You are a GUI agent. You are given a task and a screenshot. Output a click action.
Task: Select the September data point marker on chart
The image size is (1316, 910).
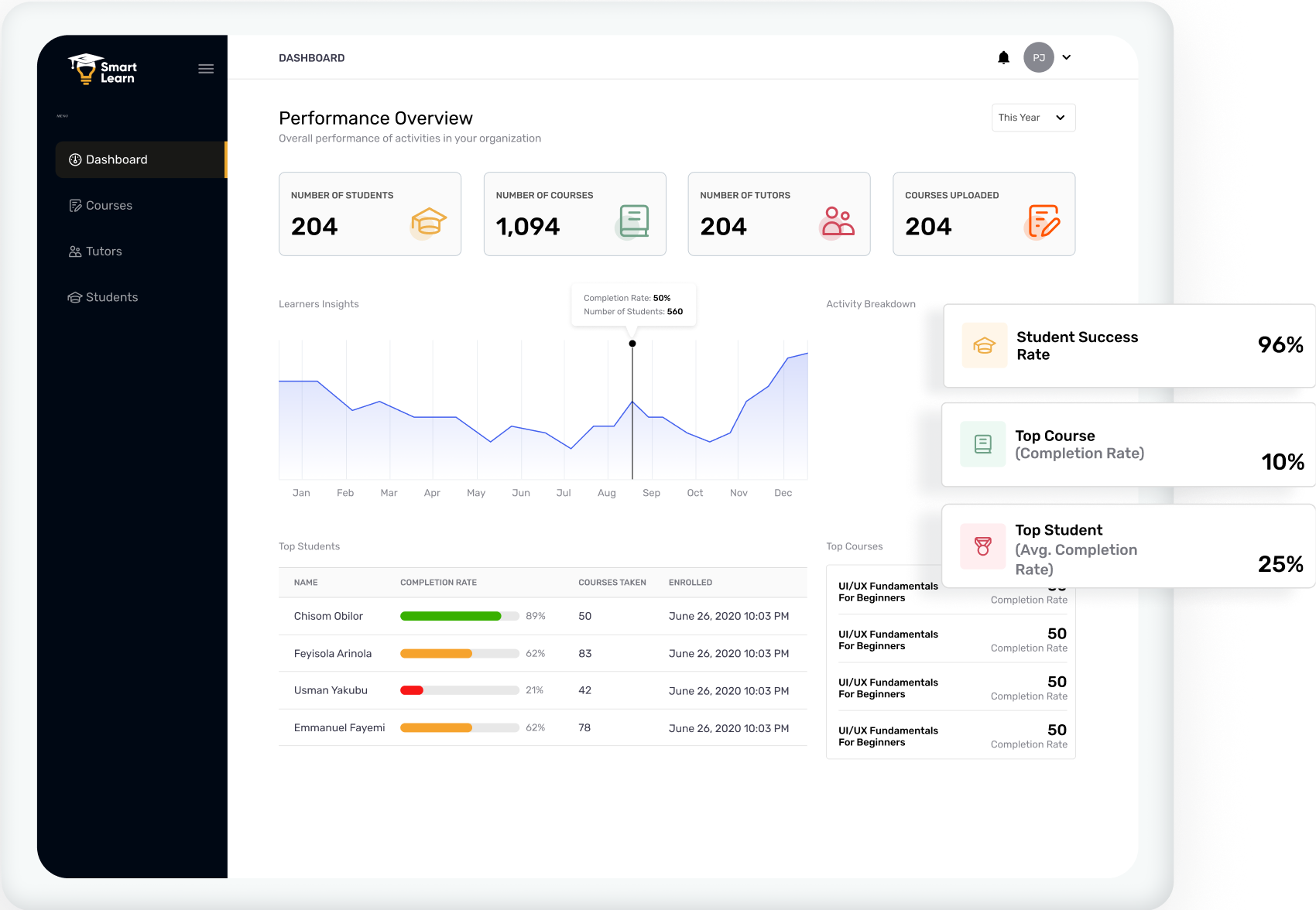(632, 343)
